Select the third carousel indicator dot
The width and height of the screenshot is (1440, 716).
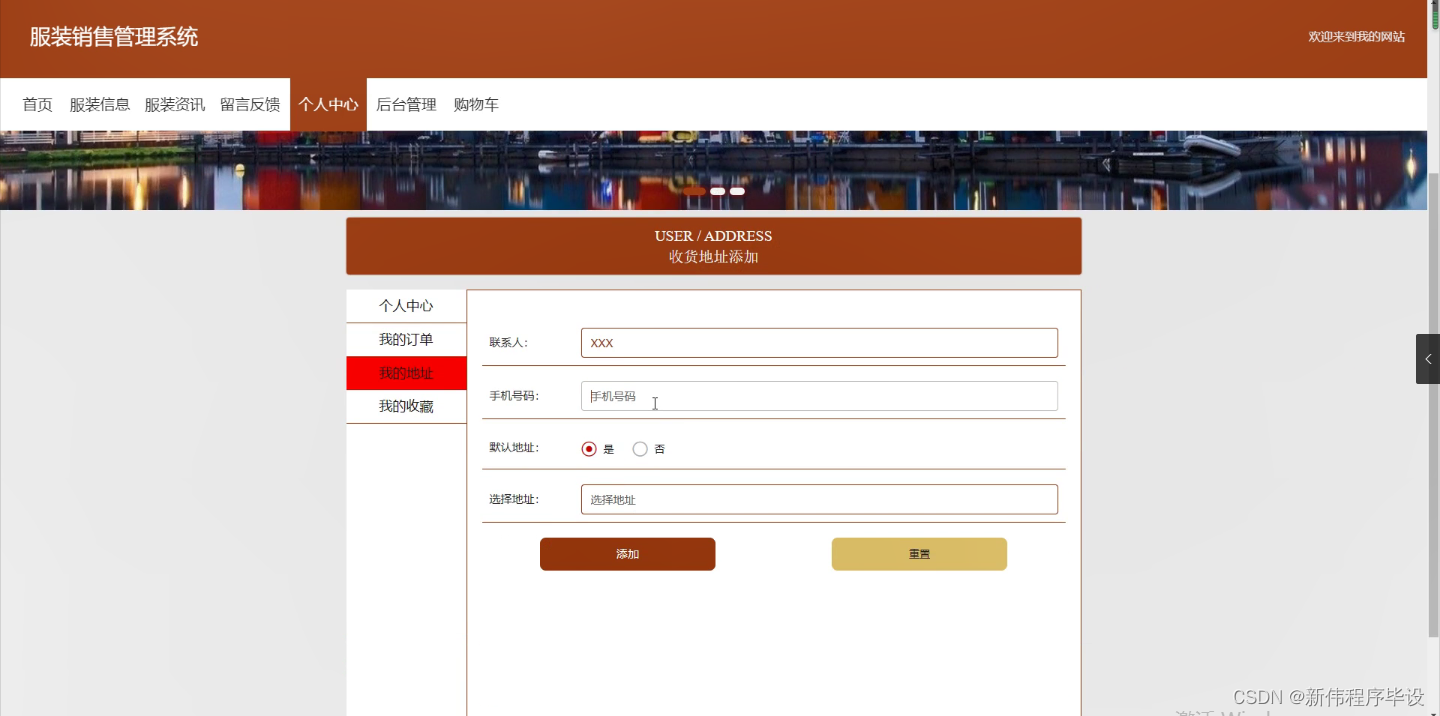click(737, 190)
